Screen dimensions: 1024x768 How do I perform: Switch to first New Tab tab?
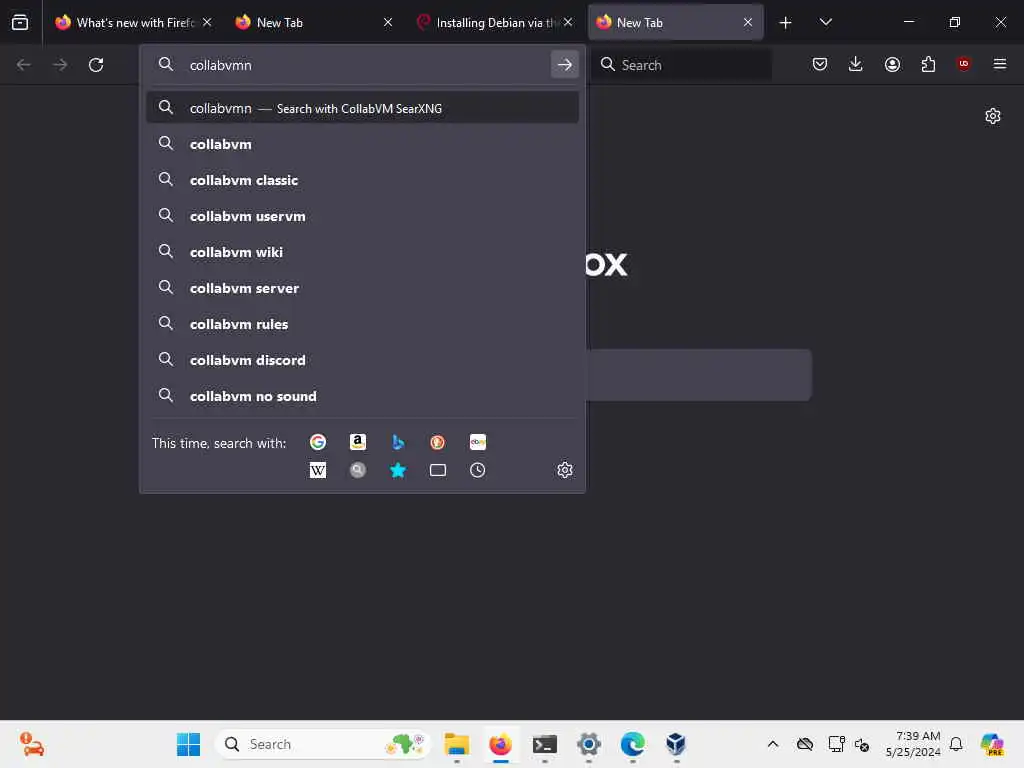point(313,22)
